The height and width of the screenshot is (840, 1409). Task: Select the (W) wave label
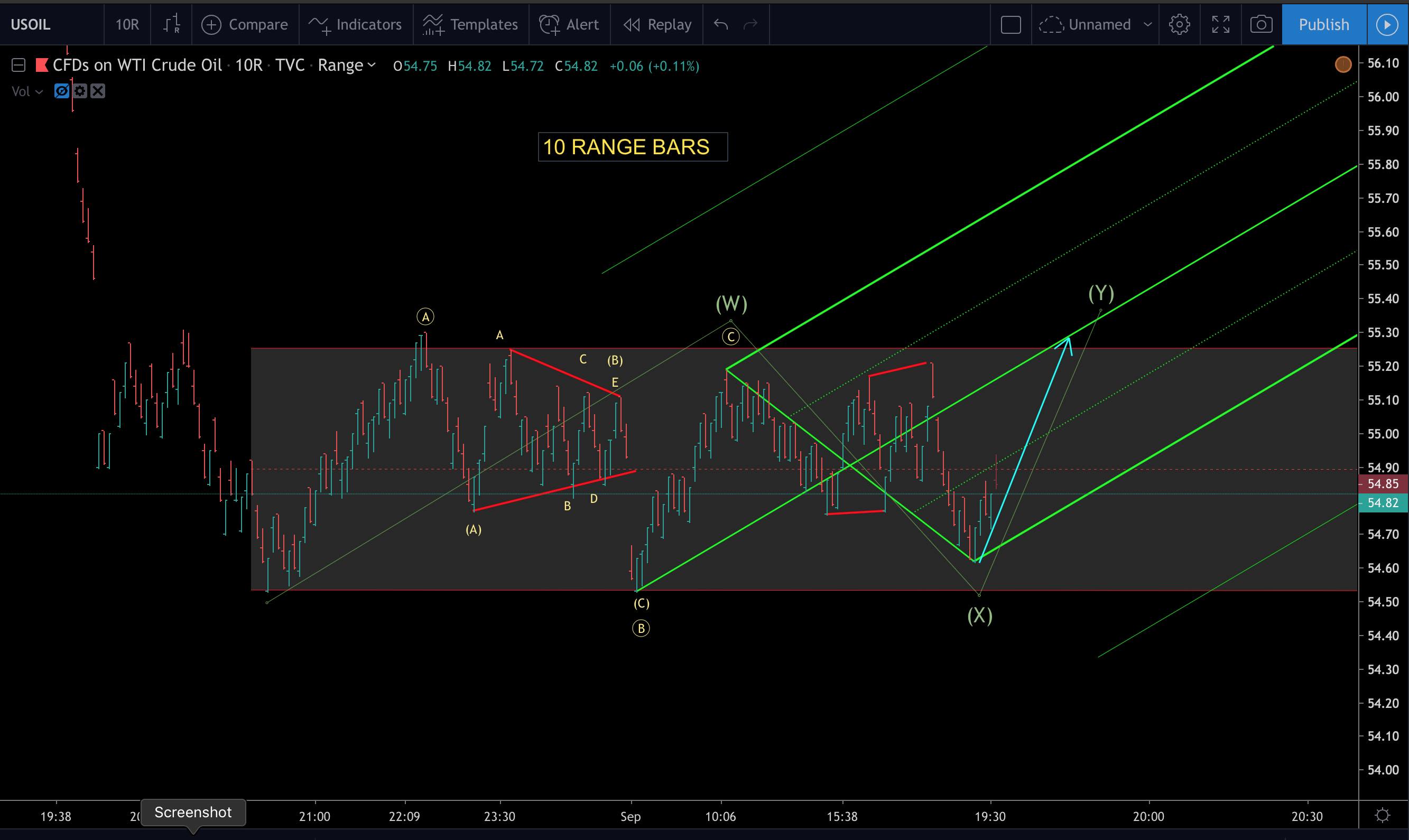(731, 304)
